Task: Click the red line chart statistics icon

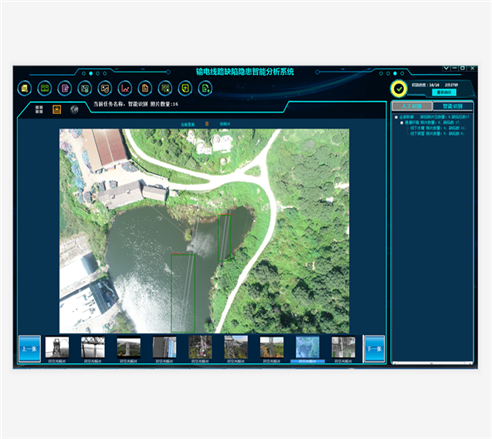Action: tap(125, 88)
